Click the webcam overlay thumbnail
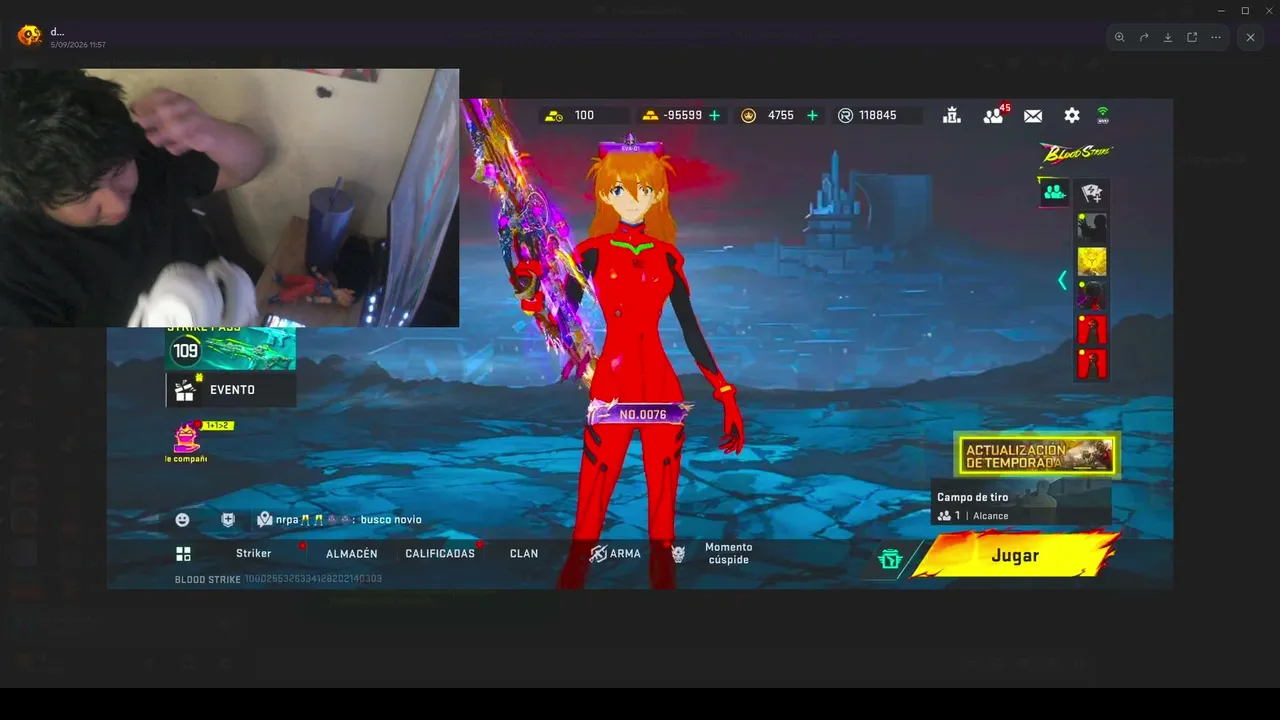 [230, 197]
